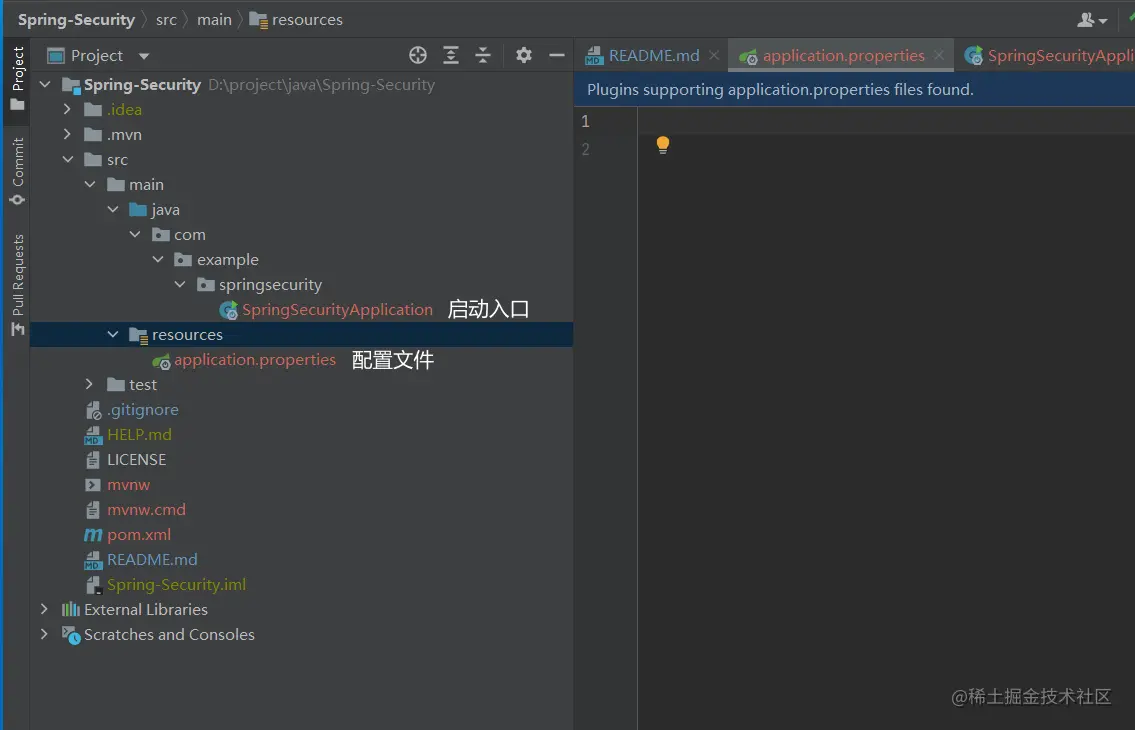
Task: Select pom.xml file in tree
Action: [139, 534]
